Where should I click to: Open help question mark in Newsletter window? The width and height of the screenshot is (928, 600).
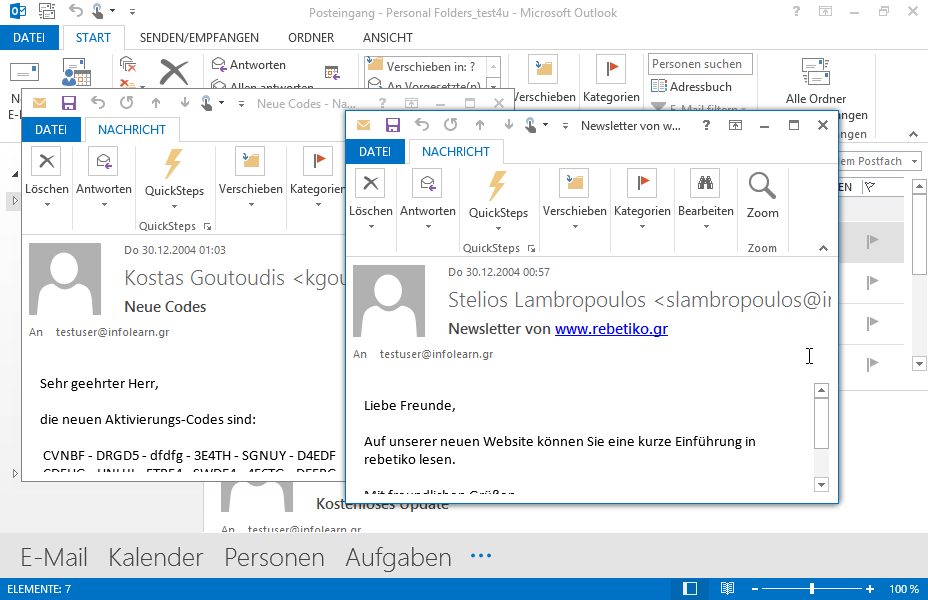pos(706,125)
